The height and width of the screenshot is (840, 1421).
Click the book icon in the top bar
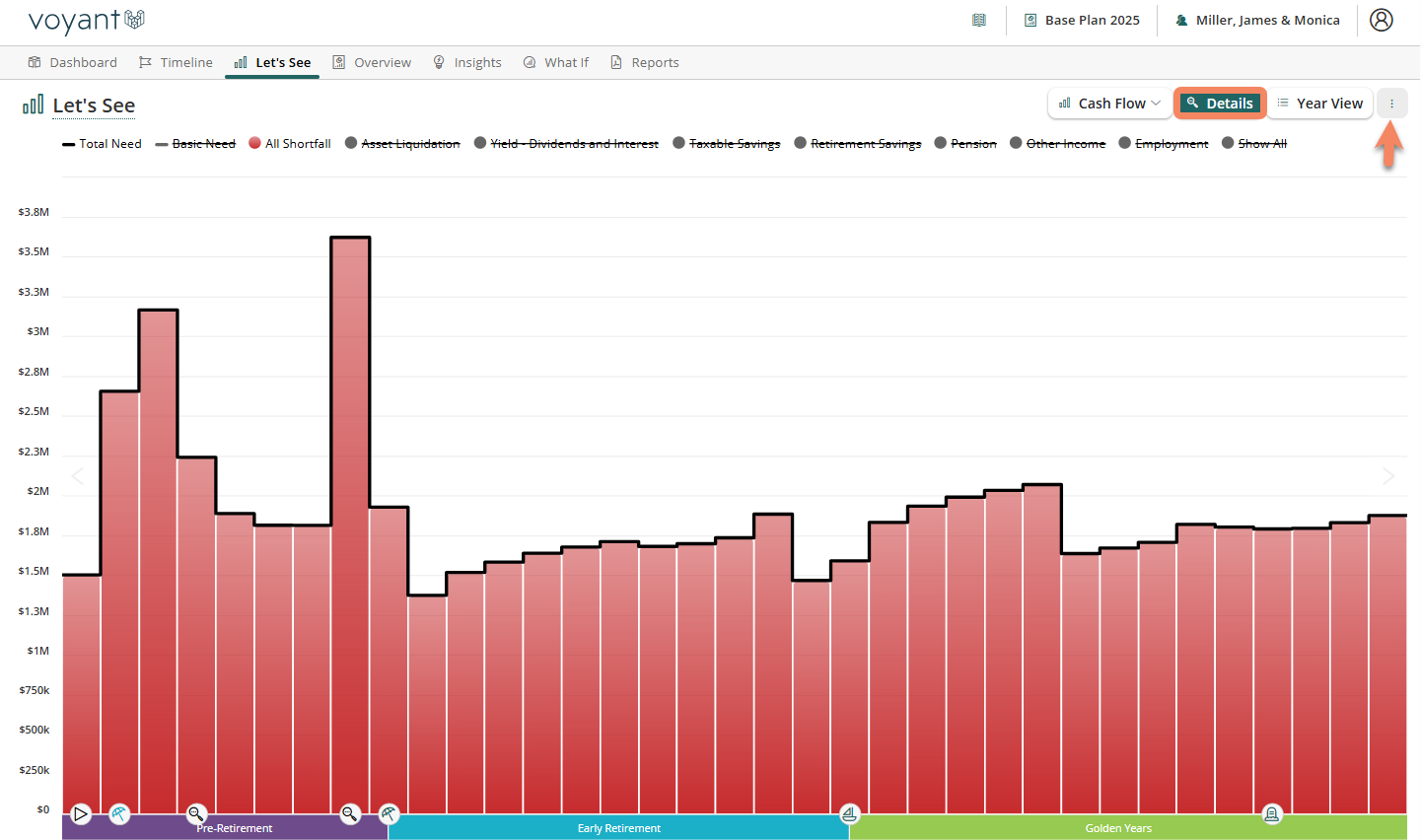978,20
